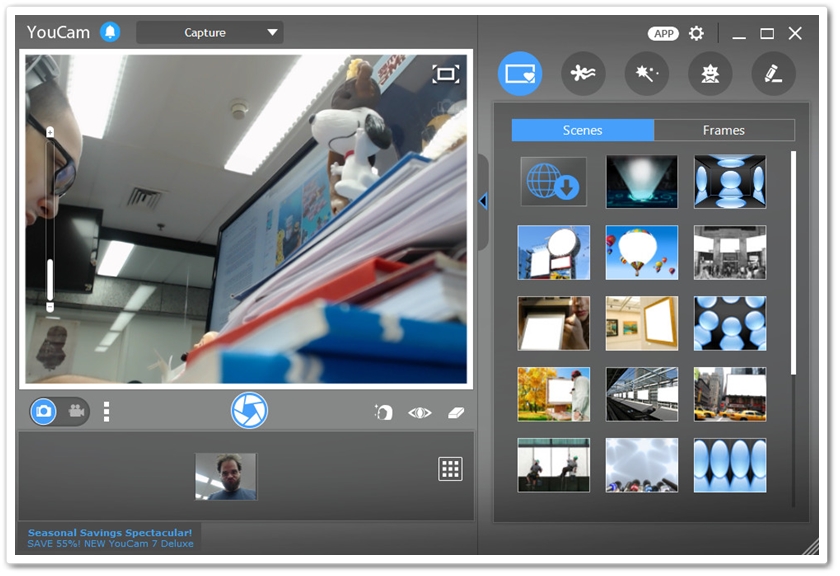Choose the hot air balloon scene

pos(641,252)
